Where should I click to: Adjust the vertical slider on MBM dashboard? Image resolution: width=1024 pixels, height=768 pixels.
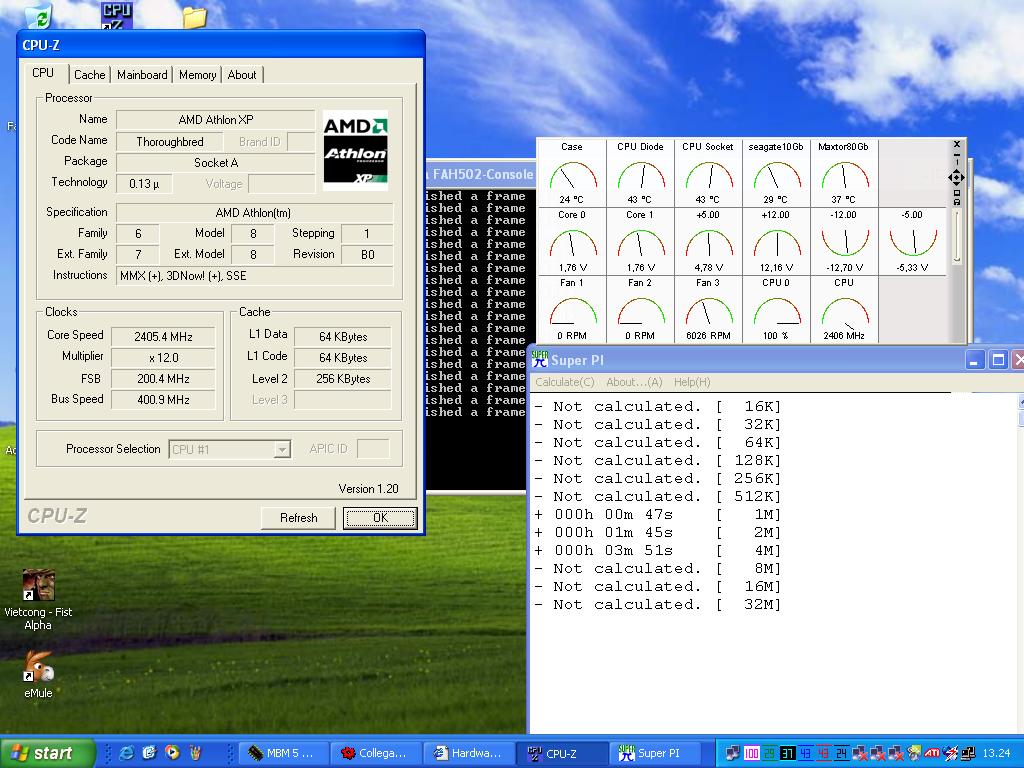(957, 237)
